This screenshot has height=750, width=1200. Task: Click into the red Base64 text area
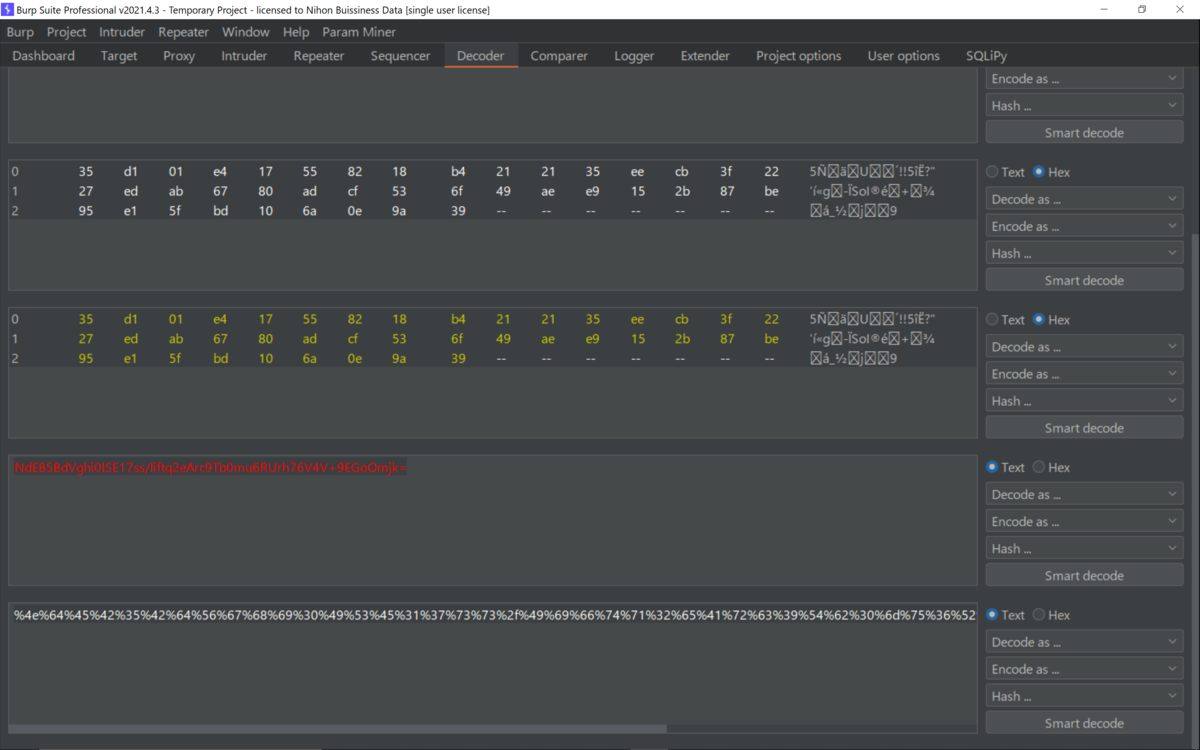pyautogui.click(x=493, y=520)
